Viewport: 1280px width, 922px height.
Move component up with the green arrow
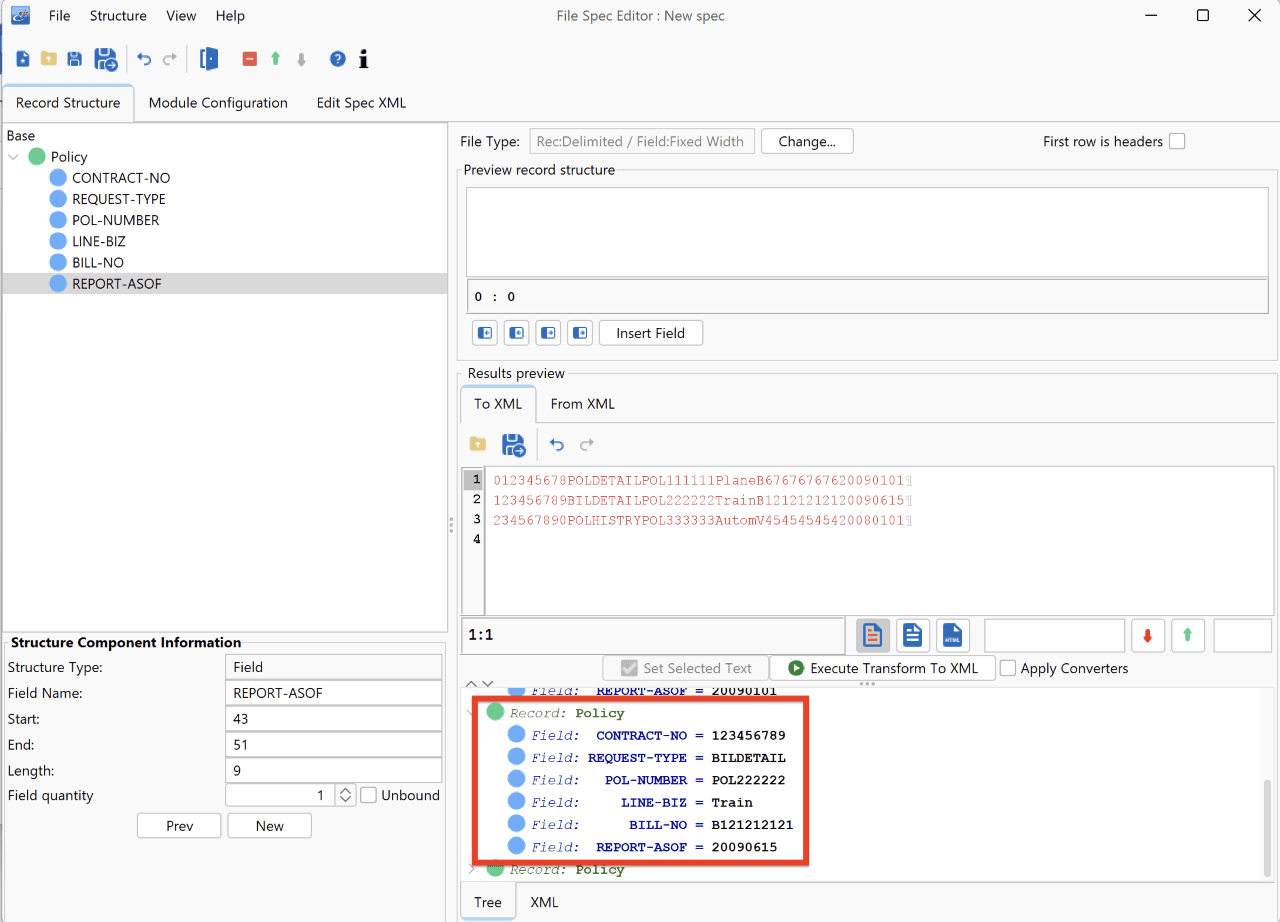[x=275, y=59]
